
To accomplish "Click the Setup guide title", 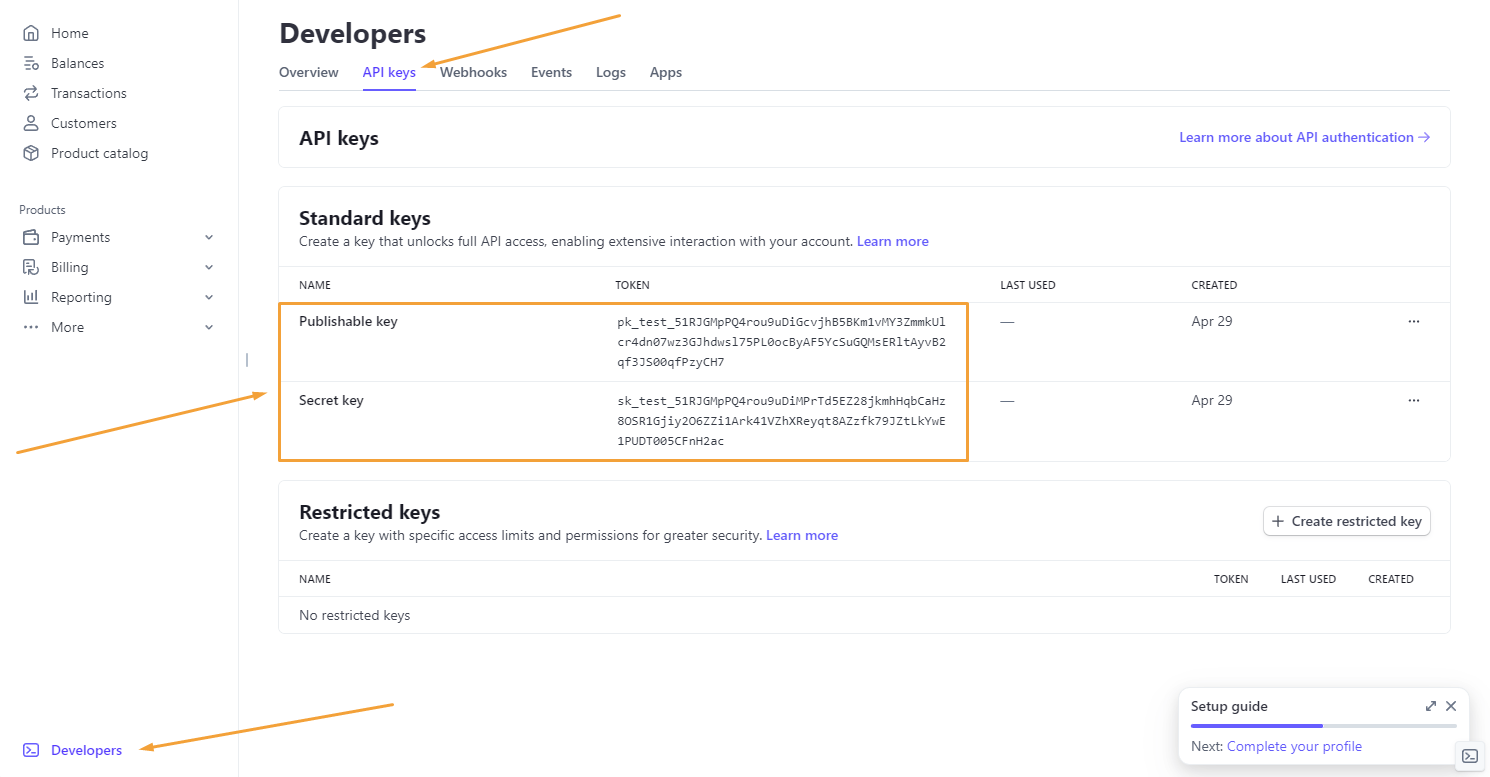I will 1229,706.
